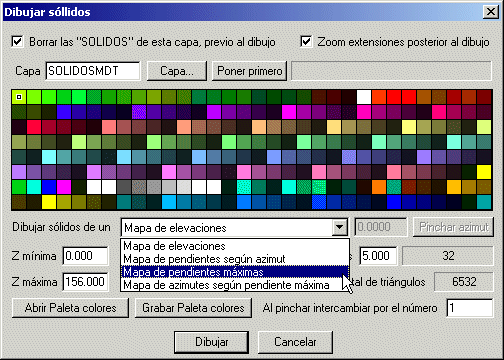
Task: Click the Dibujar button
Action: pyautogui.click(x=212, y=342)
